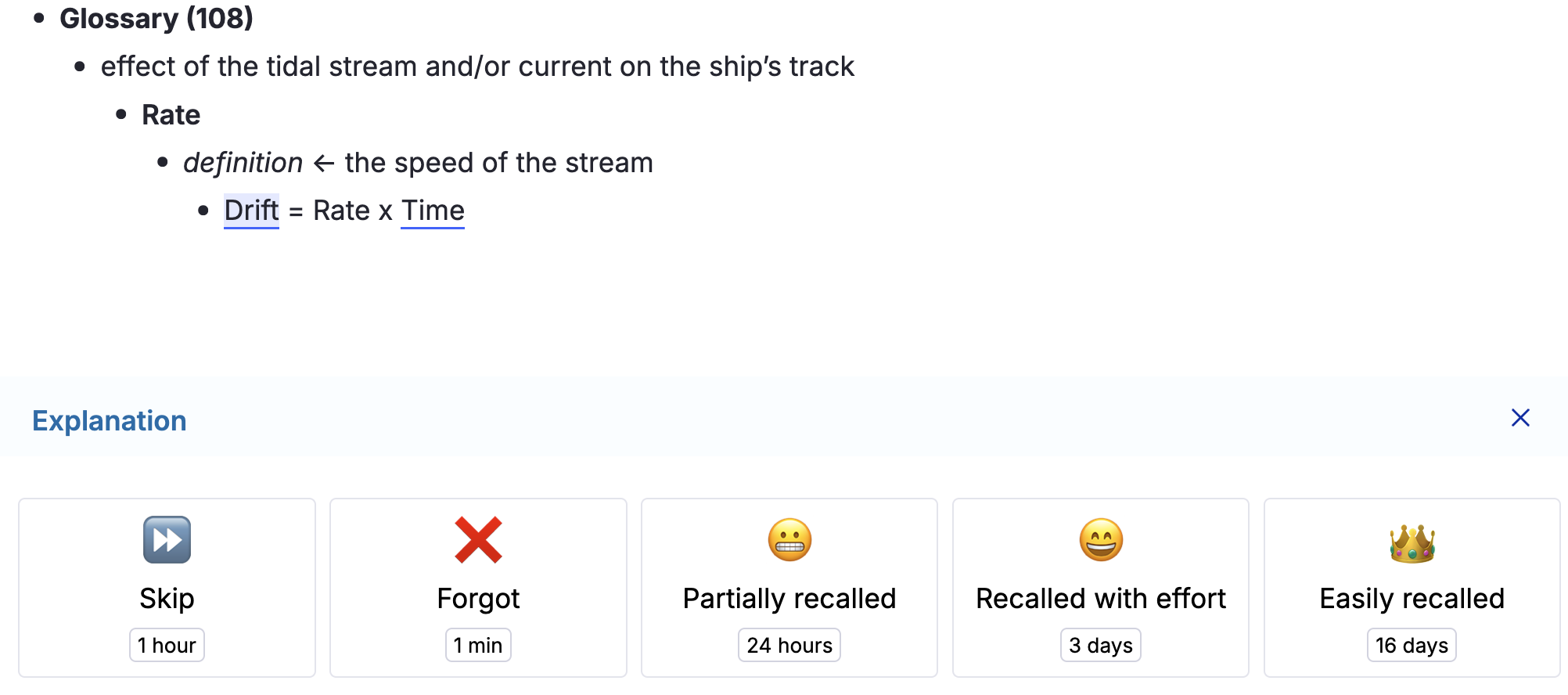This screenshot has height=695, width=1568.
Task: Open the Drift link
Action: pos(251,211)
